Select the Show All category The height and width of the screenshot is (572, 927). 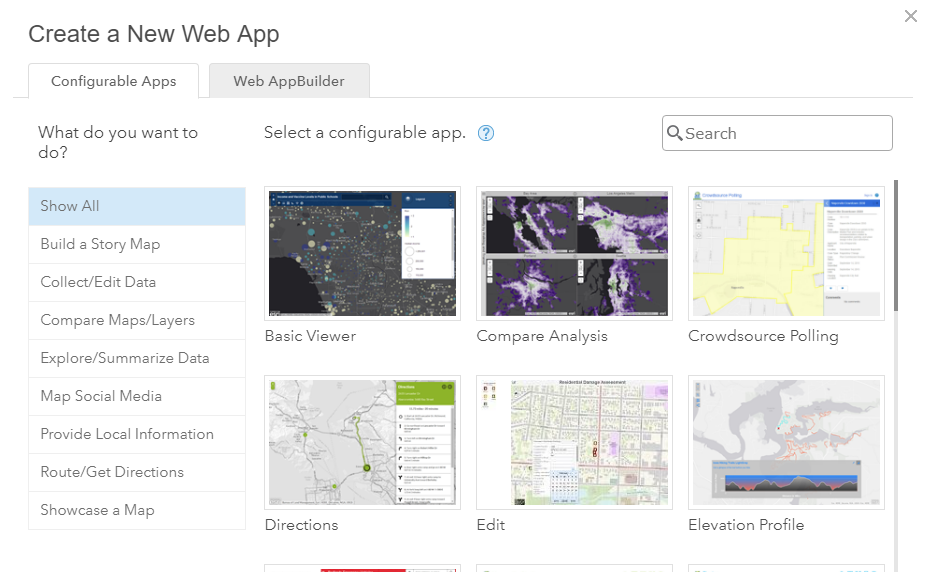coord(137,206)
